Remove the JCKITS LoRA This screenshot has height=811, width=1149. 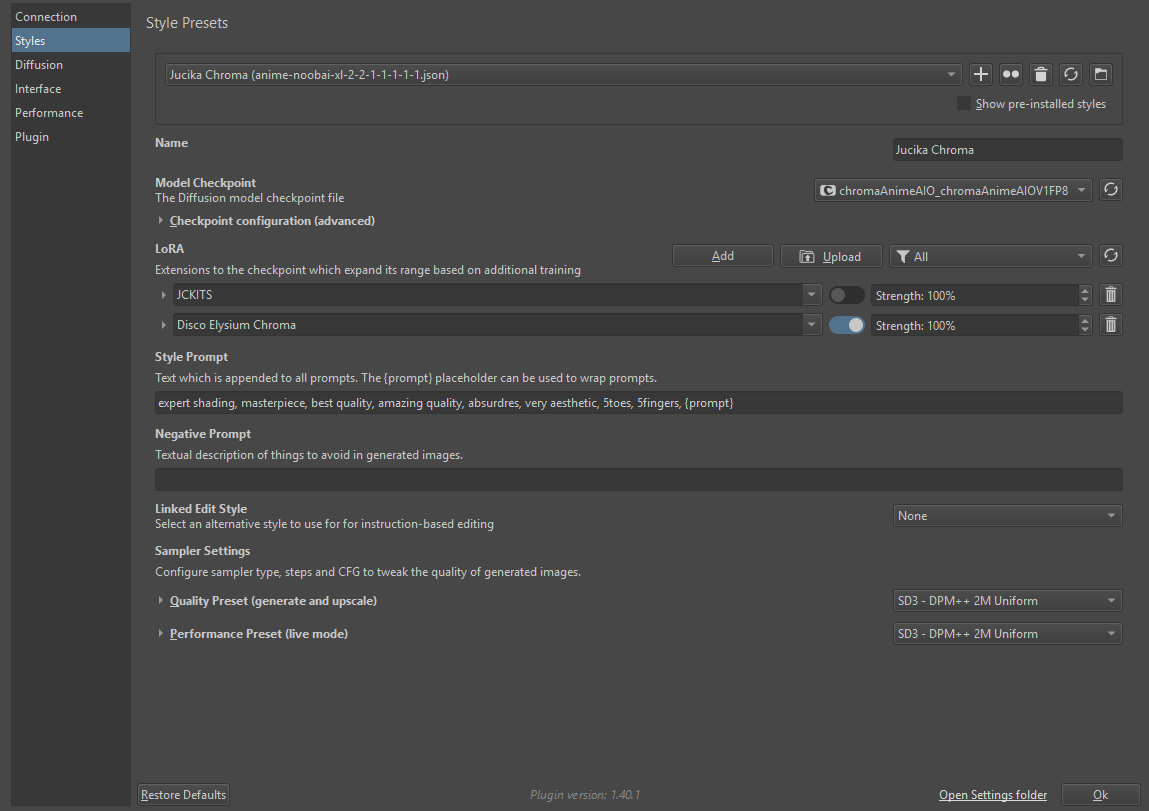tap(1110, 295)
